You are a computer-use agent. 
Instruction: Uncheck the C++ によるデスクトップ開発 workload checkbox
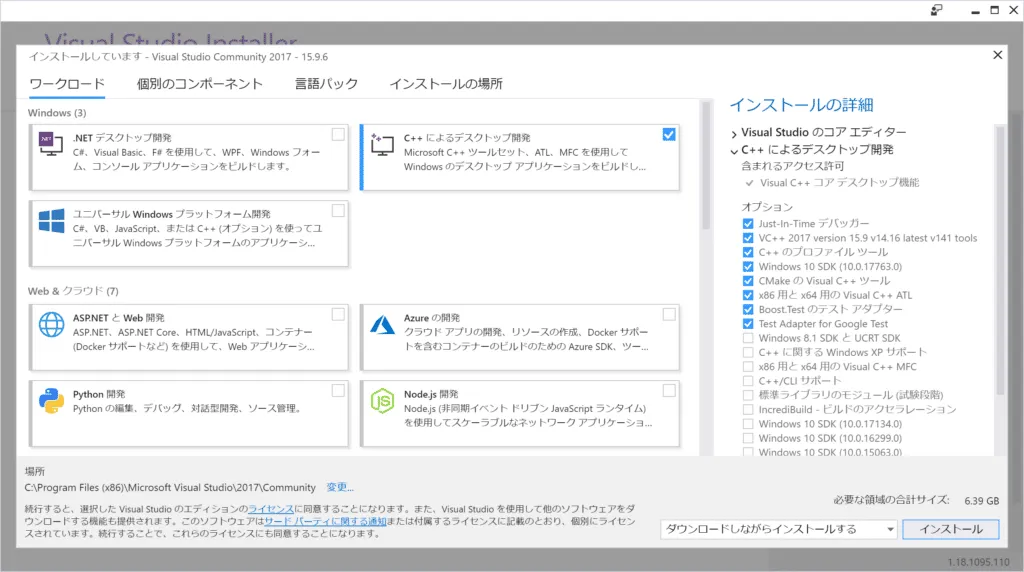coord(669,135)
